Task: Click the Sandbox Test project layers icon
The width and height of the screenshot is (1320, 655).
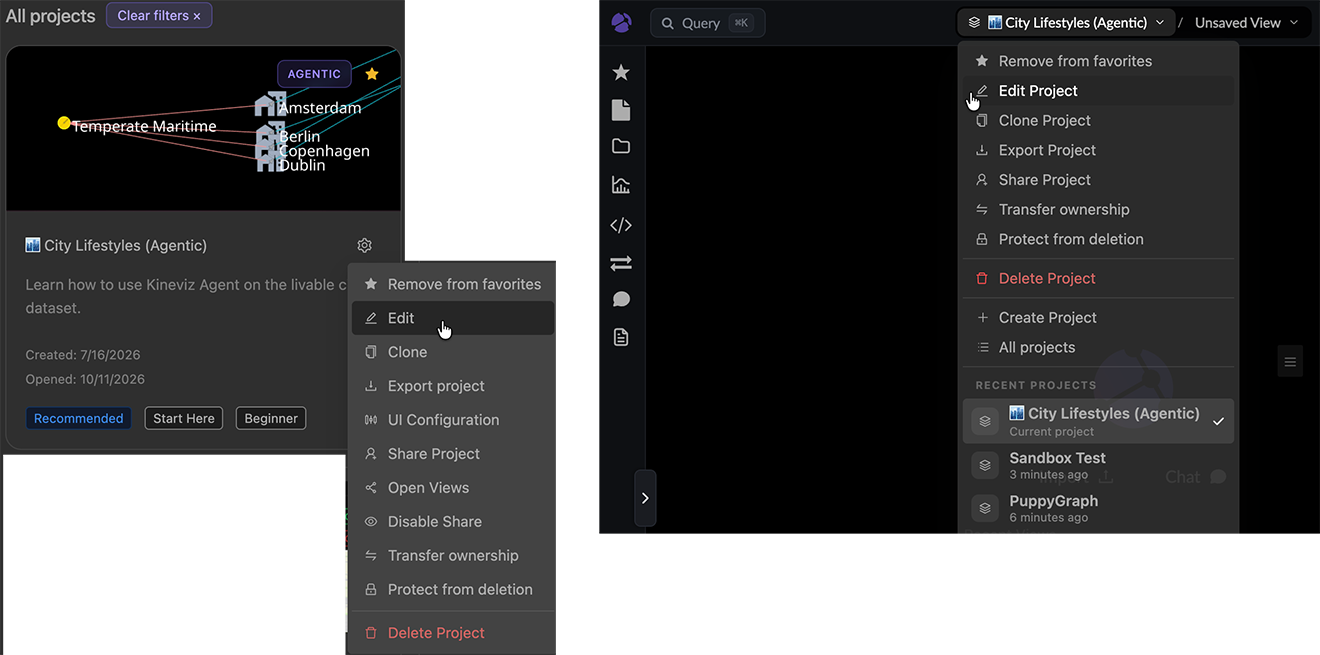Action: pyautogui.click(x=985, y=465)
